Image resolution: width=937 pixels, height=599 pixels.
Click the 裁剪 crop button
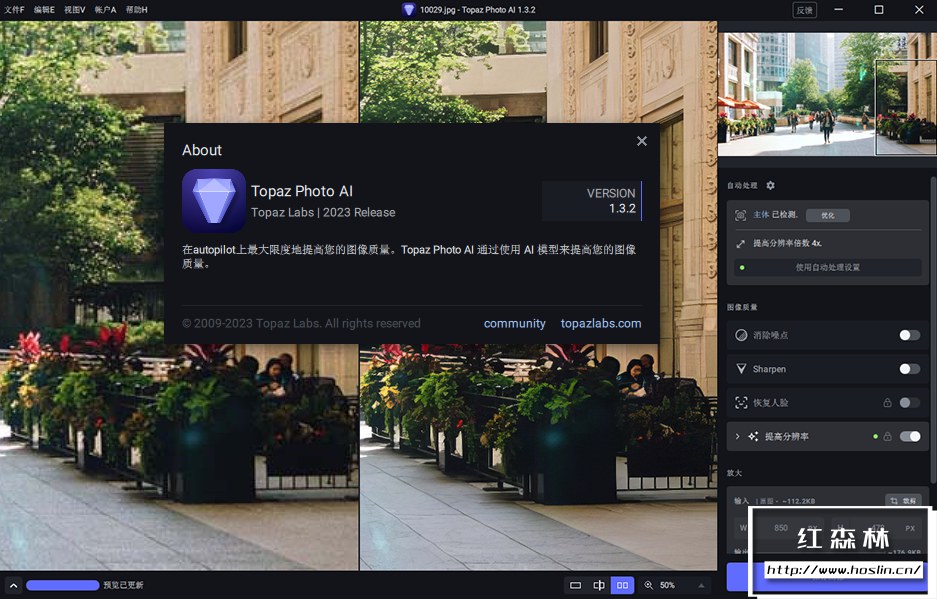tap(903, 500)
